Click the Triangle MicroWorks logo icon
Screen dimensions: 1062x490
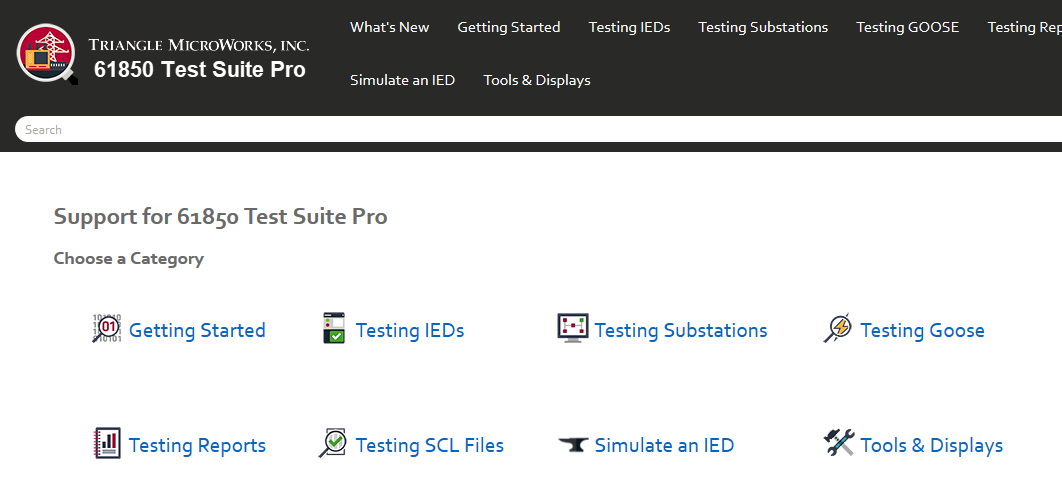tap(46, 55)
